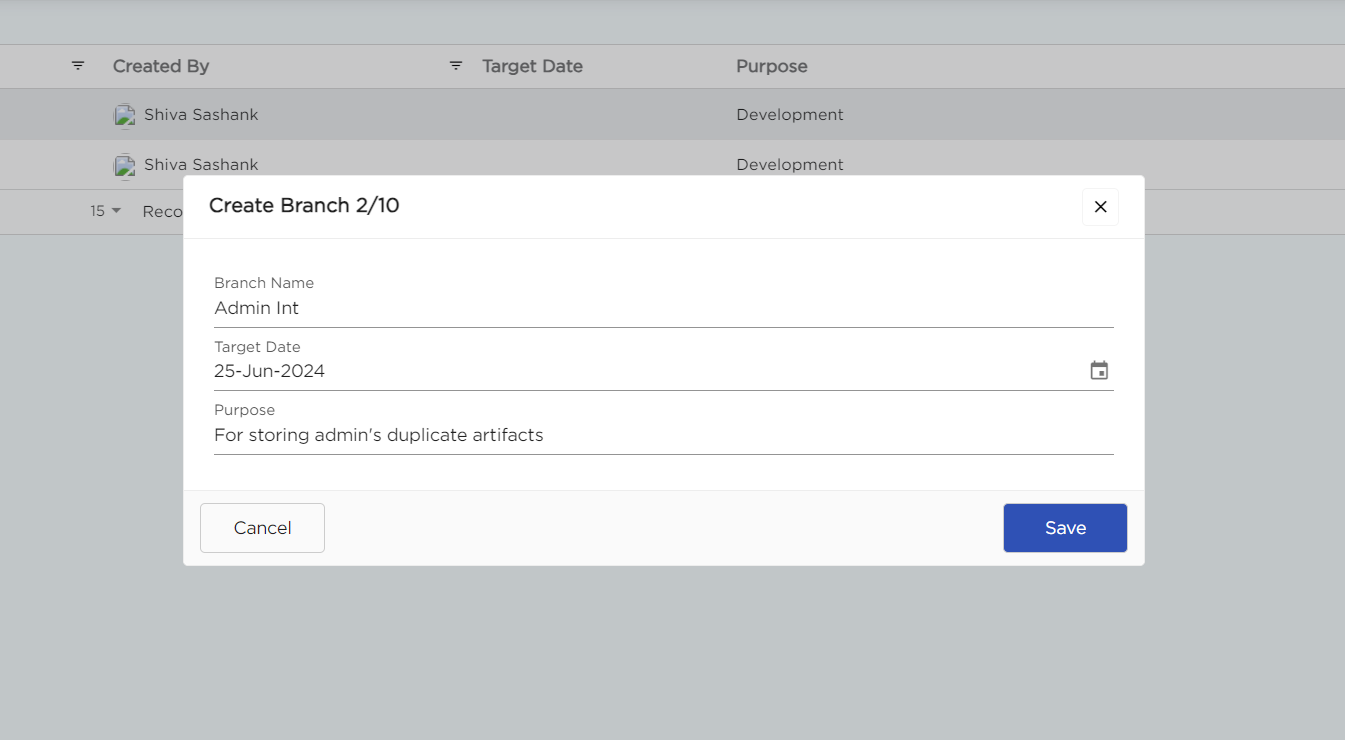Open the 15 records-per-page dropdown
Image resolution: width=1345 pixels, height=740 pixels.
tap(105, 211)
